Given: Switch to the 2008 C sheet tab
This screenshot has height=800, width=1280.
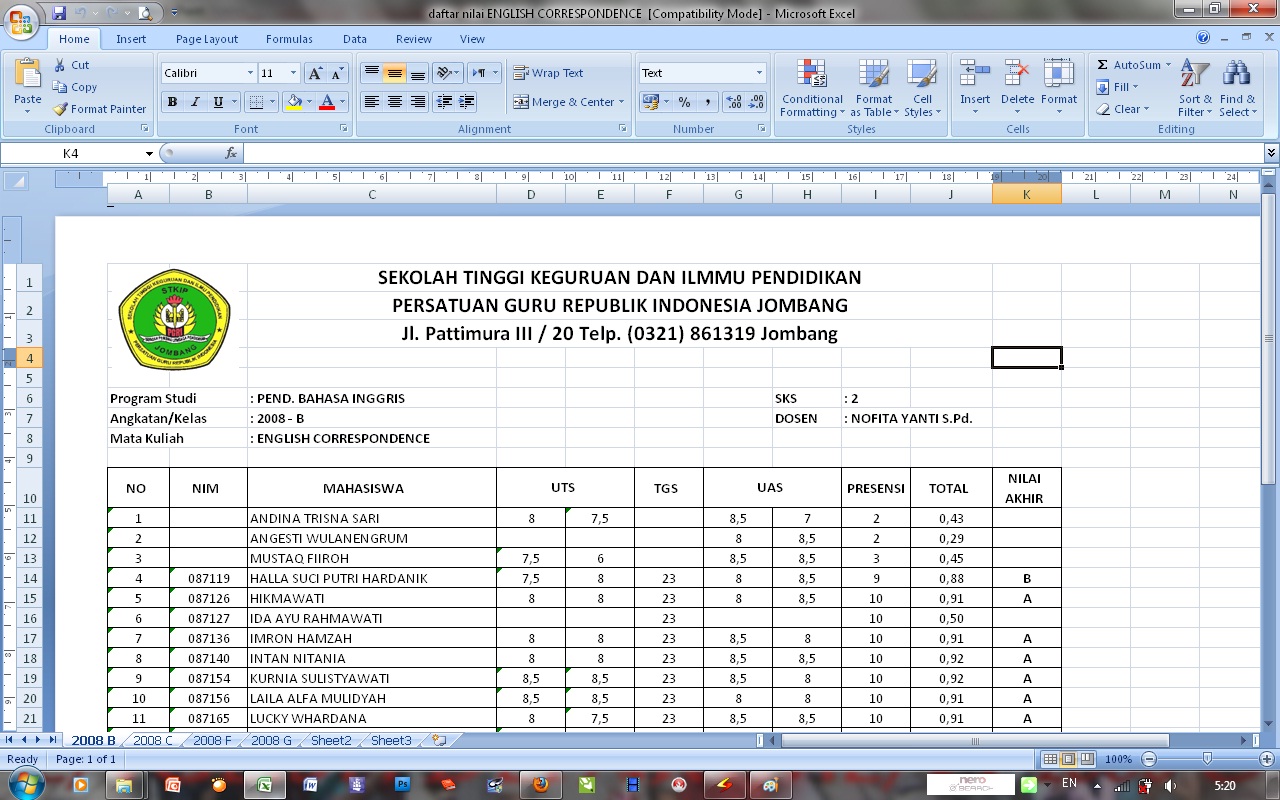Looking at the screenshot, I should pyautogui.click(x=153, y=741).
